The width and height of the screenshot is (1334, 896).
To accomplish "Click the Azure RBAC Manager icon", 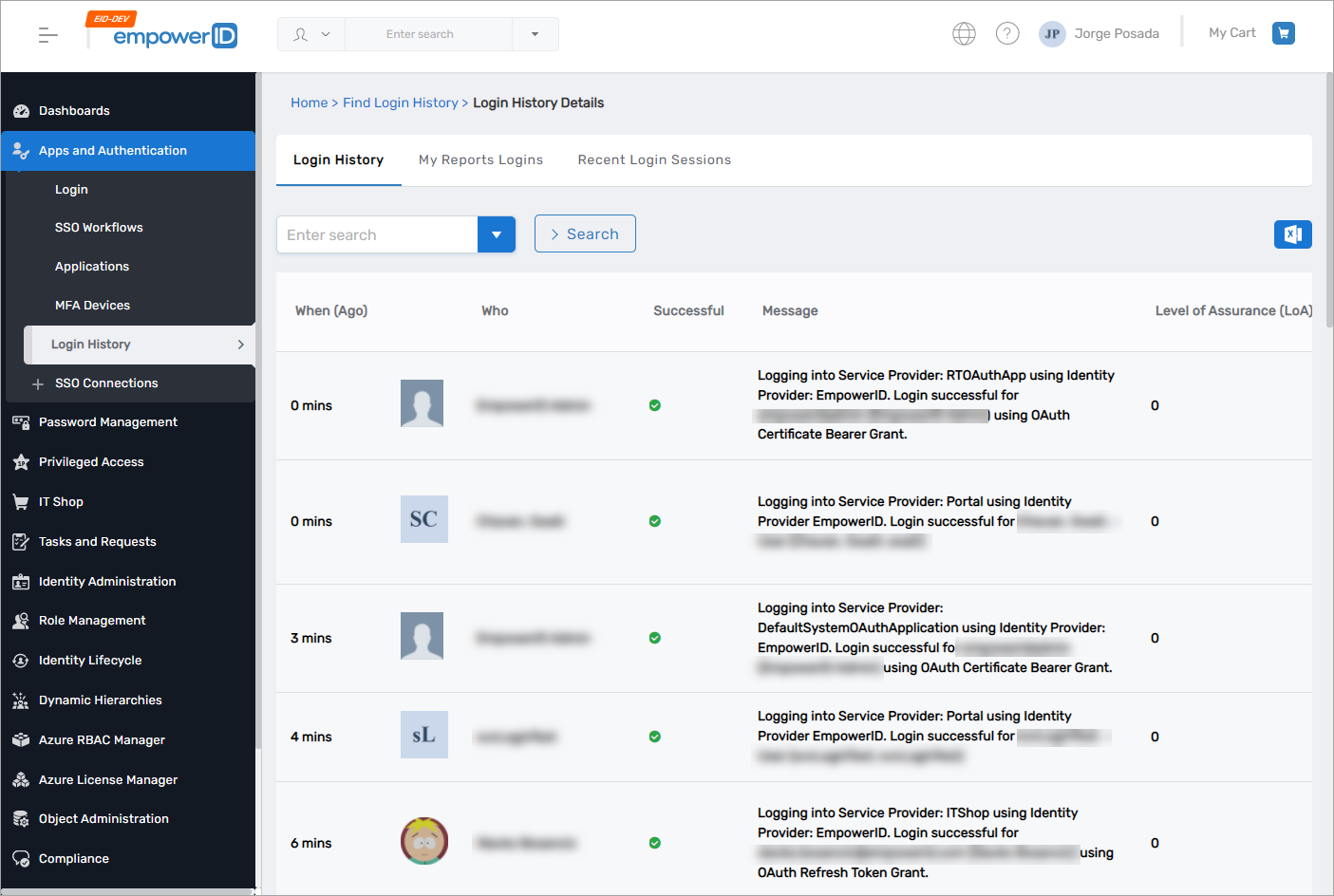I will (x=21, y=740).
